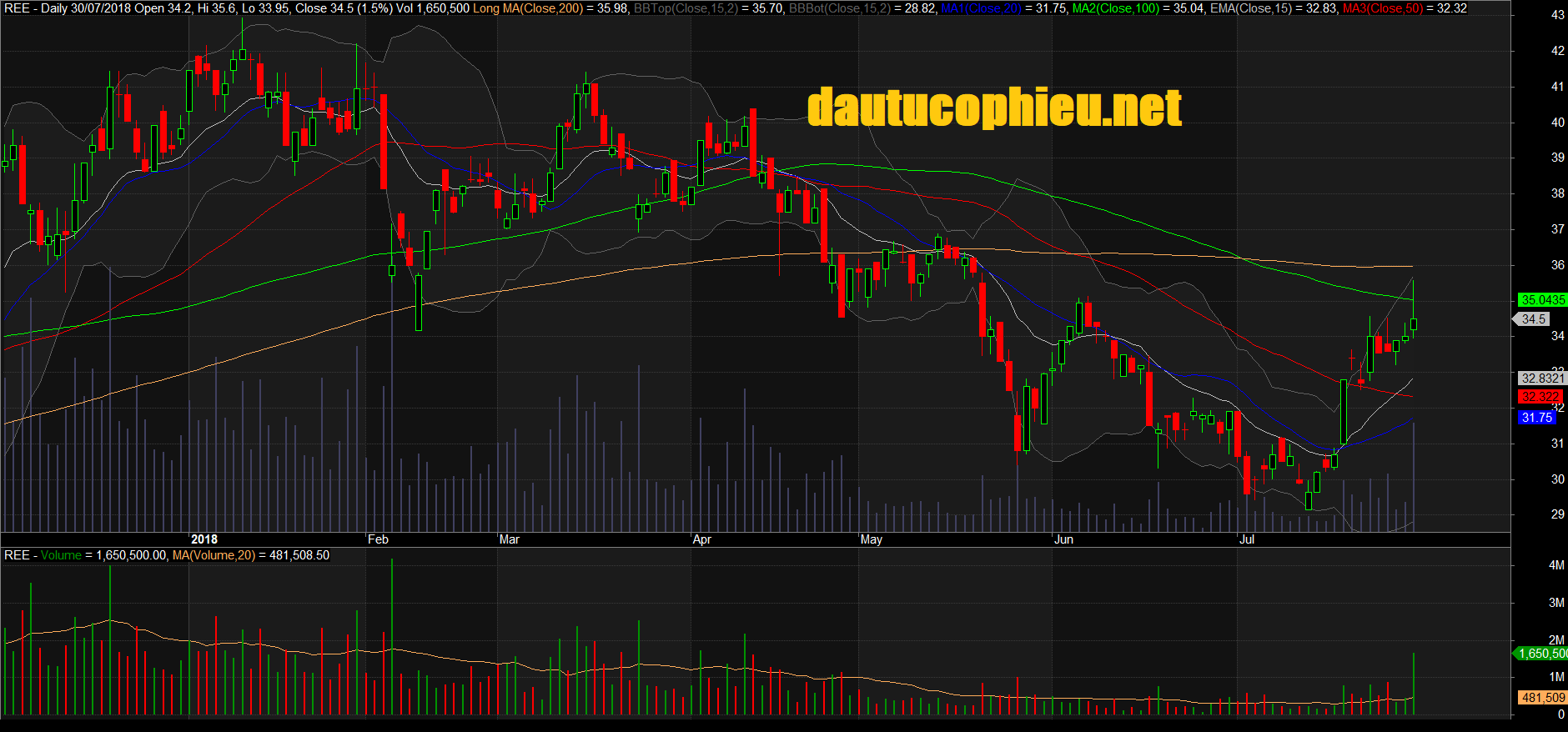Click the red 32.322 value marker
Screen dimensions: 1568x732
tap(1539, 397)
